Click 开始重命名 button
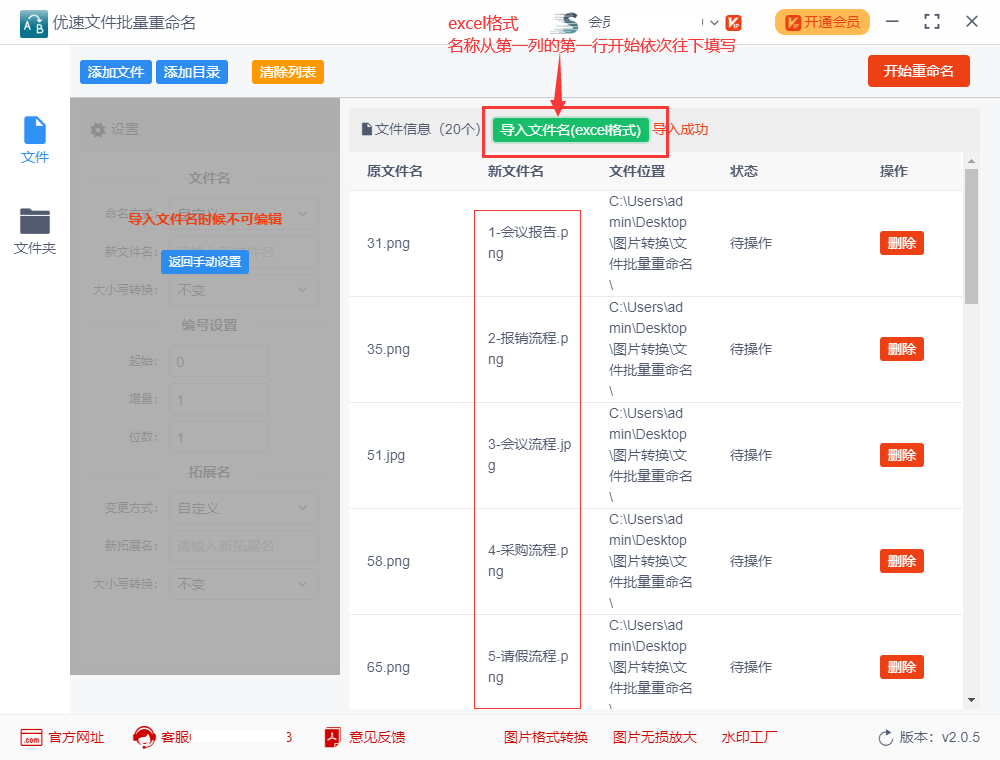Image resolution: width=1000 pixels, height=760 pixels. tap(918, 71)
